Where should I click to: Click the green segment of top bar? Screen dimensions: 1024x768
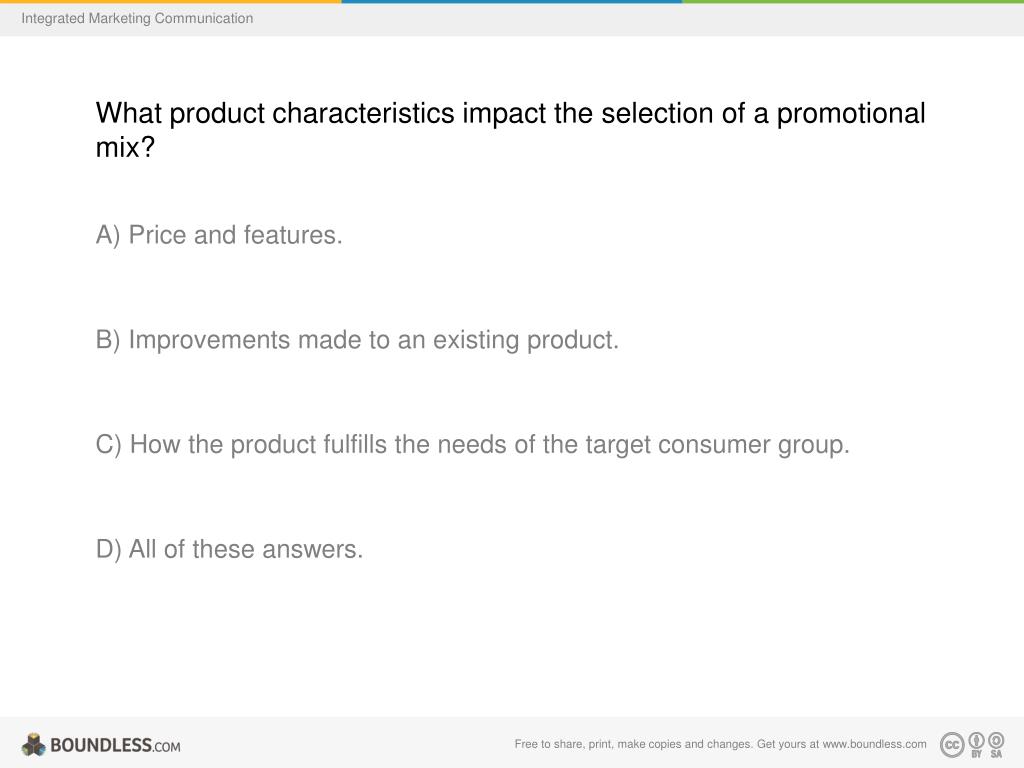[x=853, y=1]
